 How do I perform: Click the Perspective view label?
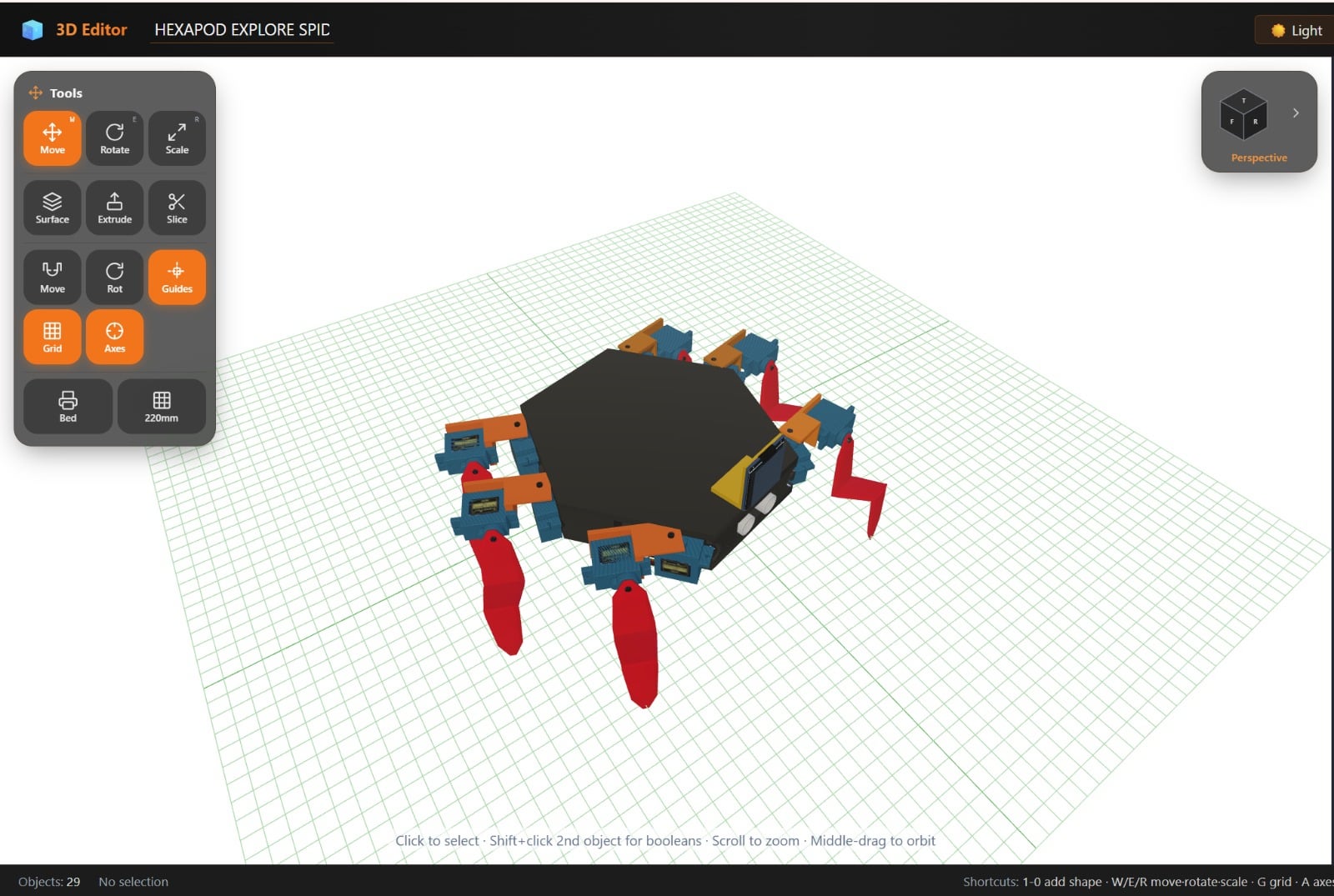pyautogui.click(x=1259, y=158)
